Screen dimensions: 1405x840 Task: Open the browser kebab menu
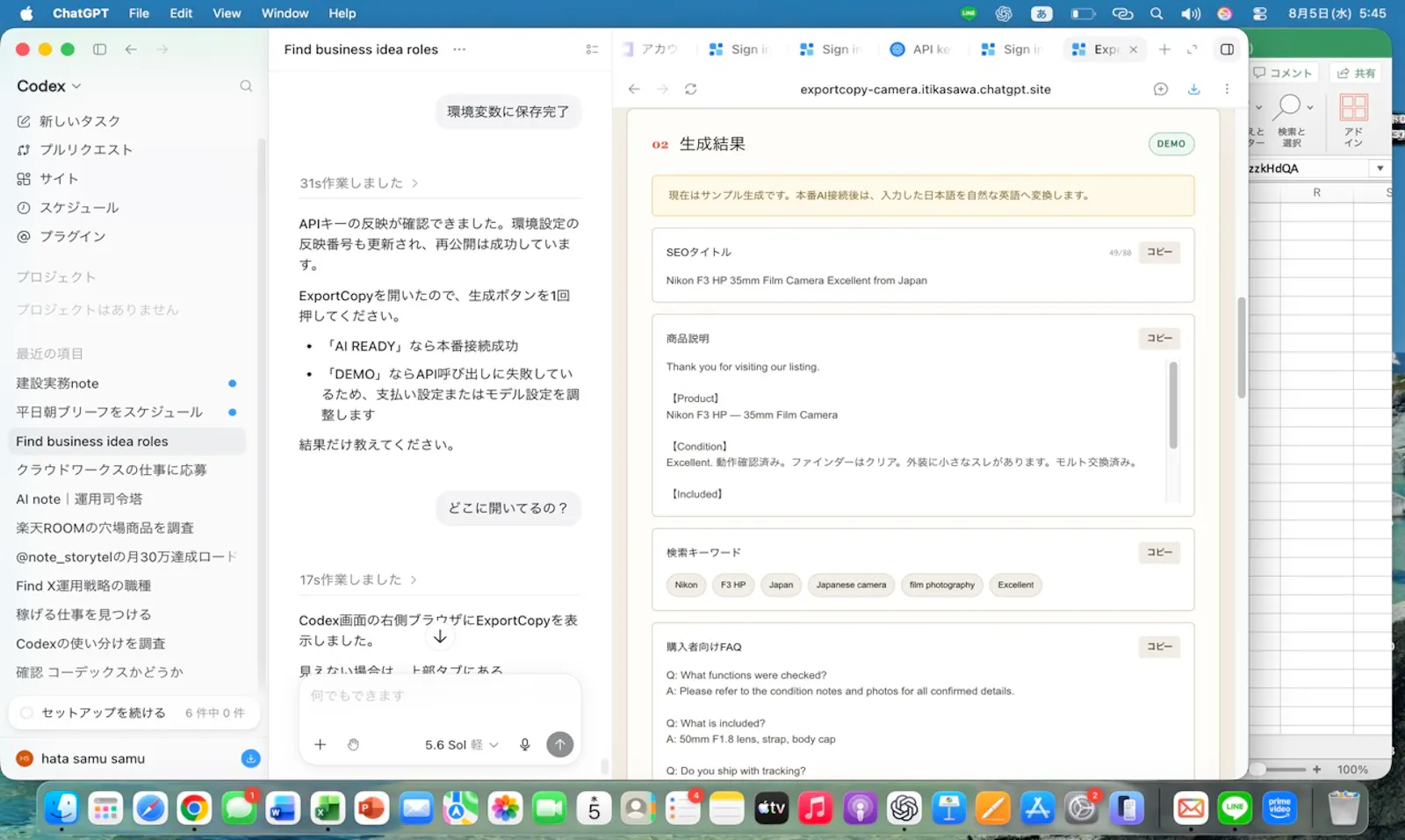[1227, 89]
